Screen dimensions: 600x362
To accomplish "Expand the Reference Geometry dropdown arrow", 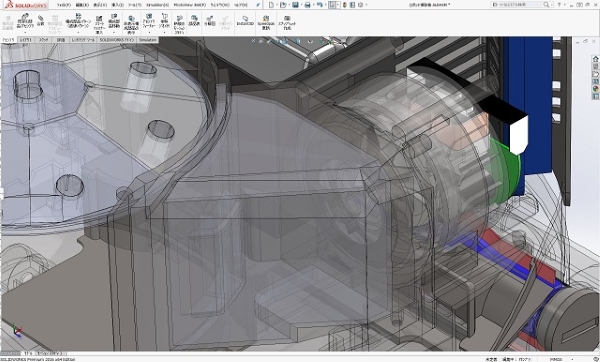I will 164,33.
